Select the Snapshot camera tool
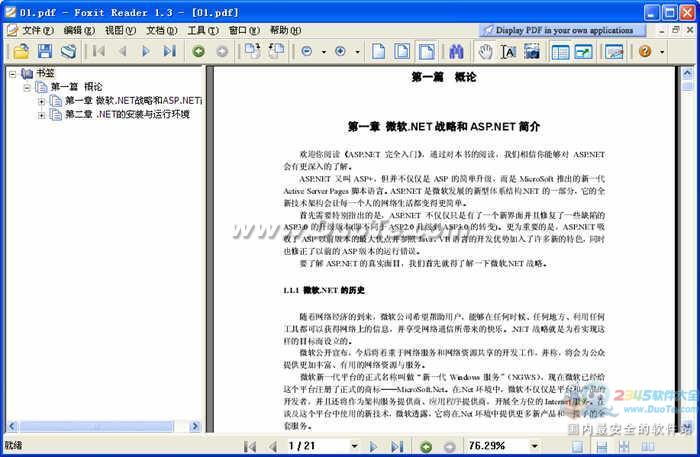700x457 pixels. pos(532,52)
